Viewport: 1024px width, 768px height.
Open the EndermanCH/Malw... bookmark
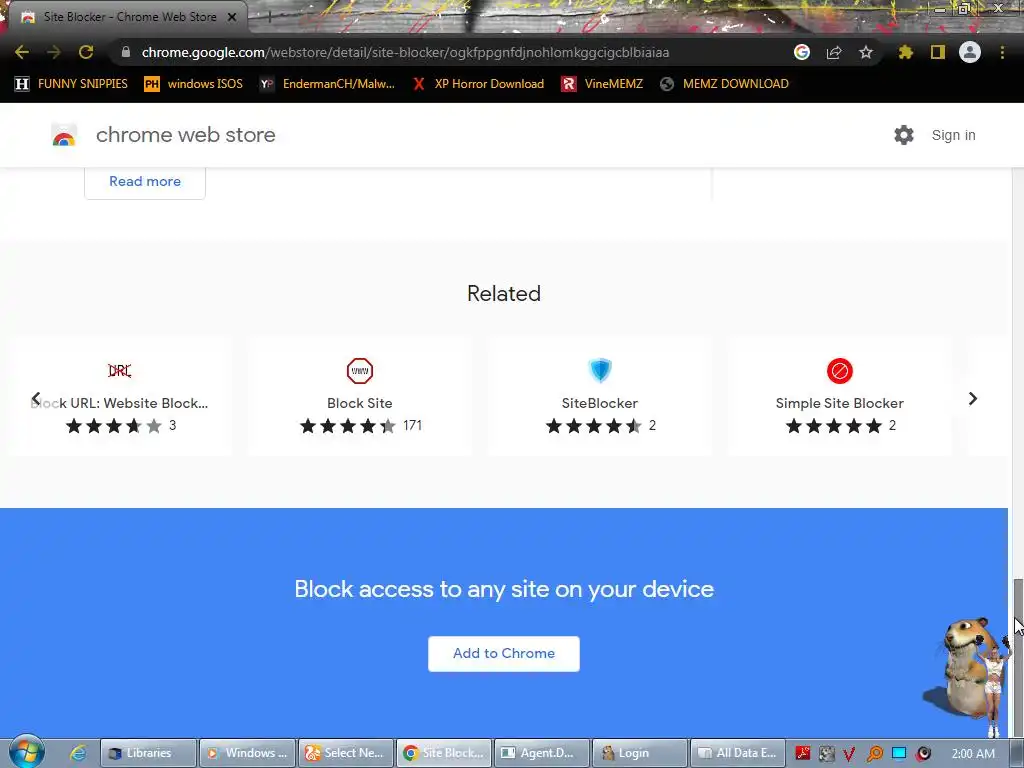(328, 84)
